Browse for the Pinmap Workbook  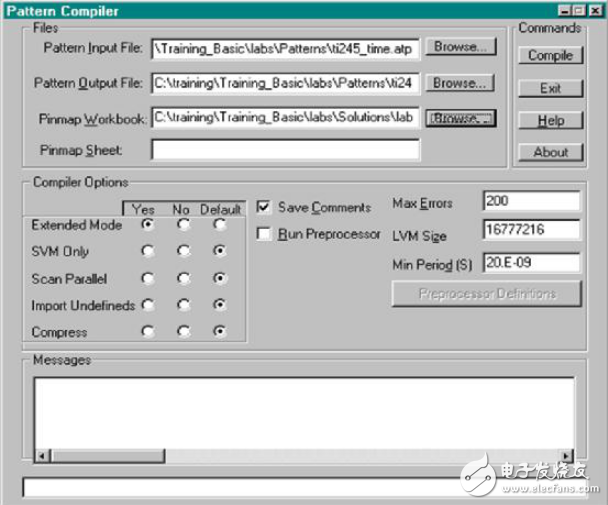461,118
